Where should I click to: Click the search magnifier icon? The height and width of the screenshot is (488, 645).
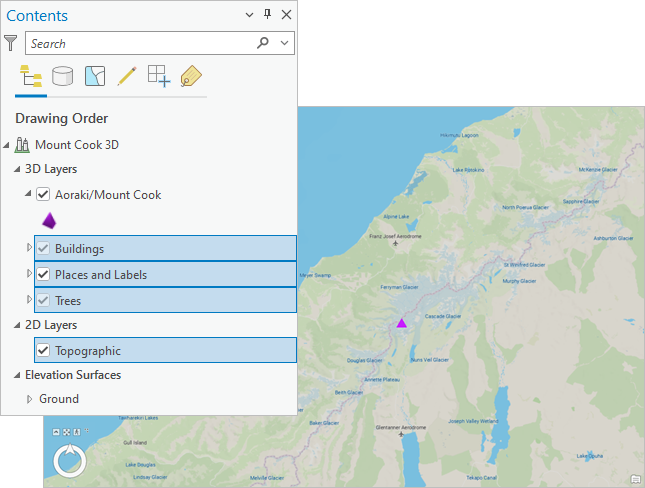click(x=263, y=43)
